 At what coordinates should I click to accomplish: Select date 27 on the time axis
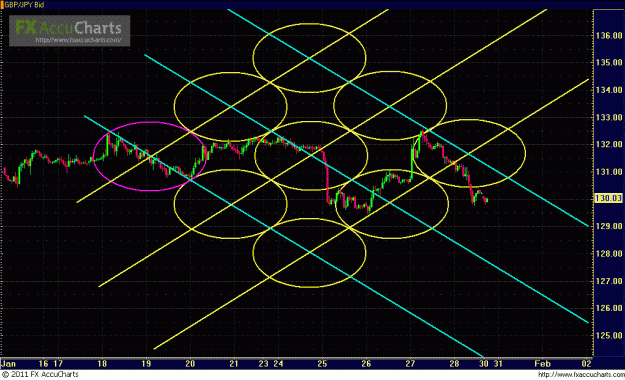[410, 364]
